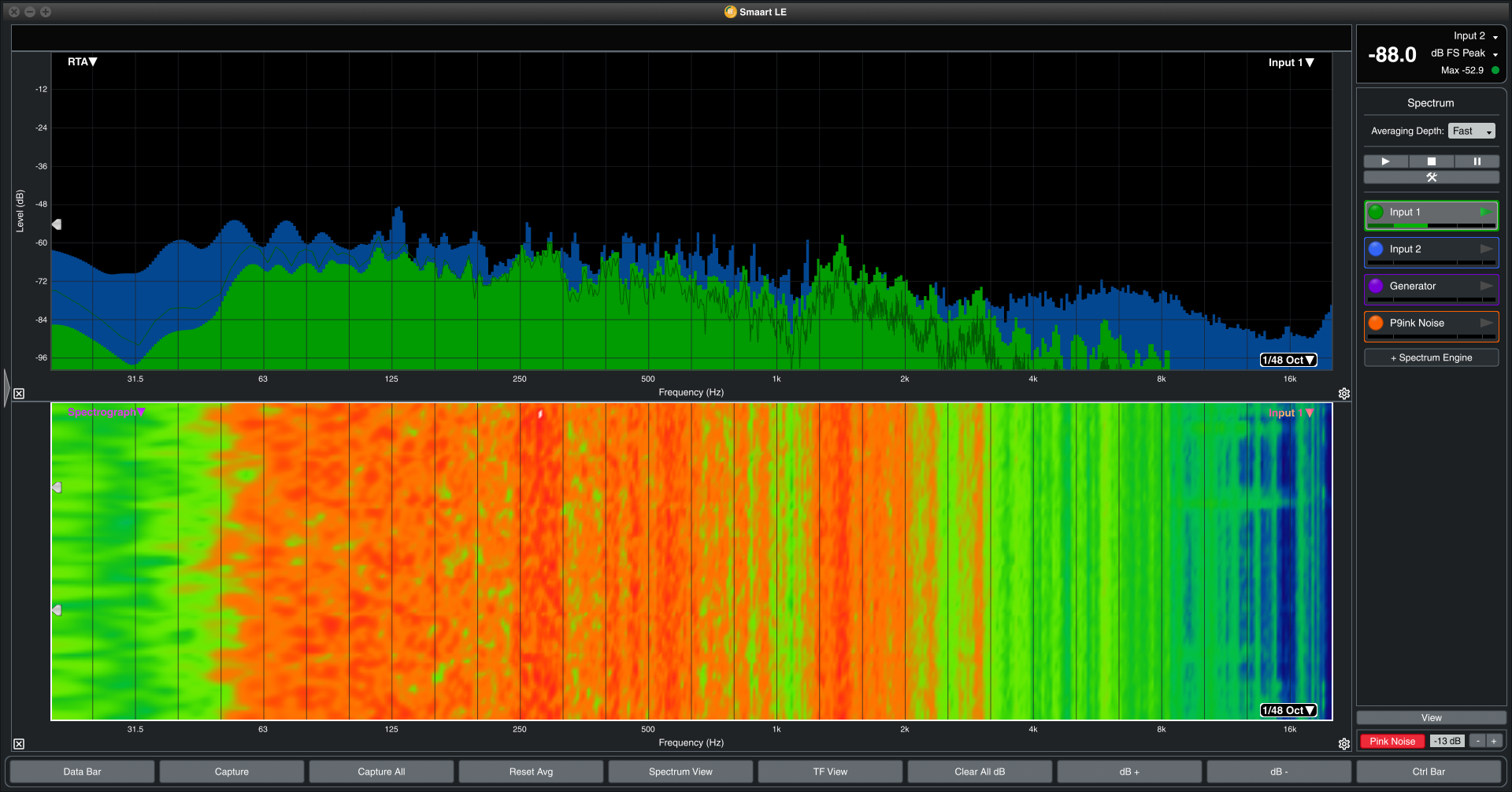Open RTA graph type dropdown

[82, 61]
